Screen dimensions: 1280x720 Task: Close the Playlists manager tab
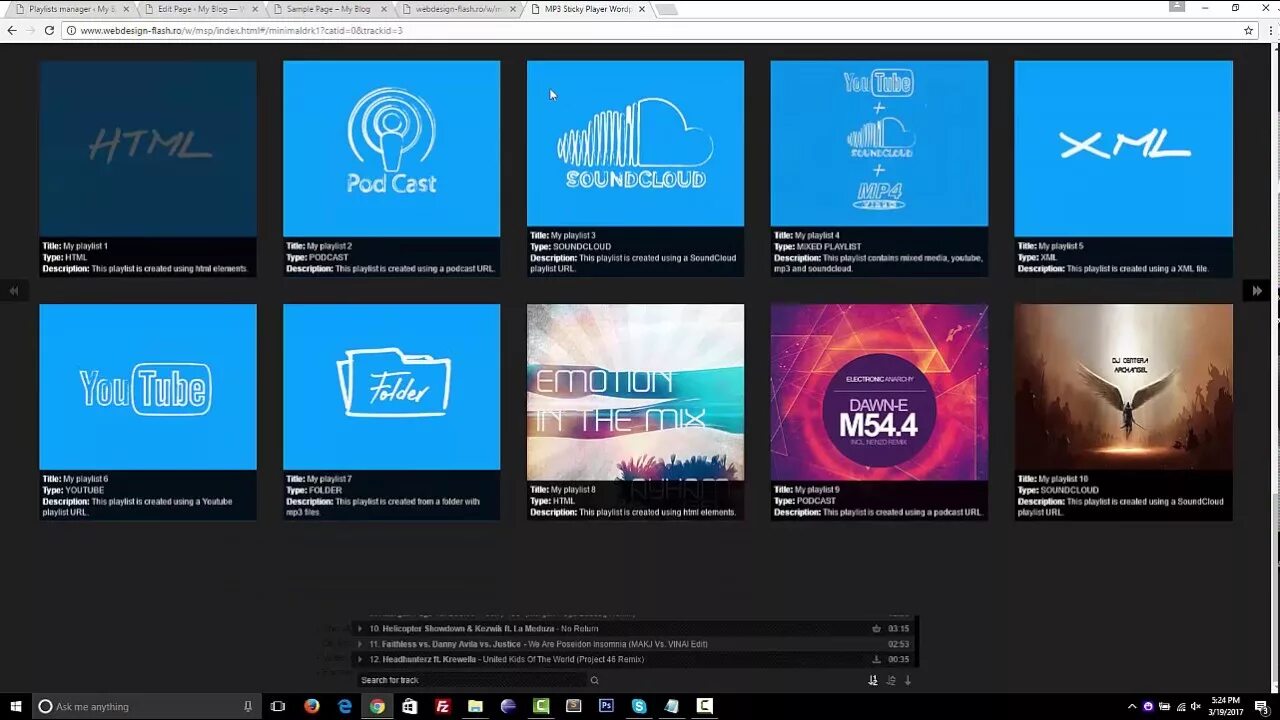point(126,9)
